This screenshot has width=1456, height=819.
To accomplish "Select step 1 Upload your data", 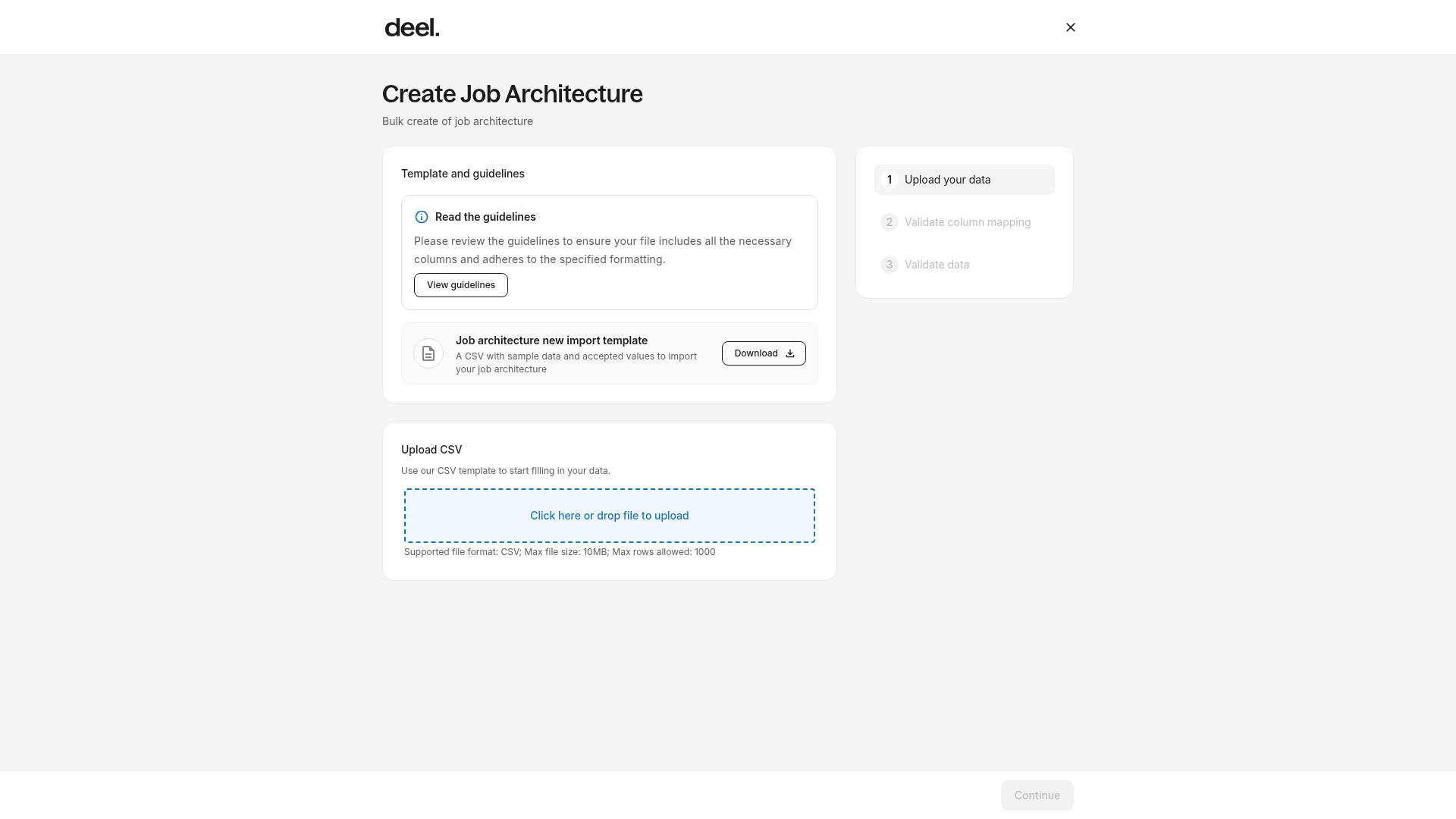I will click(964, 180).
